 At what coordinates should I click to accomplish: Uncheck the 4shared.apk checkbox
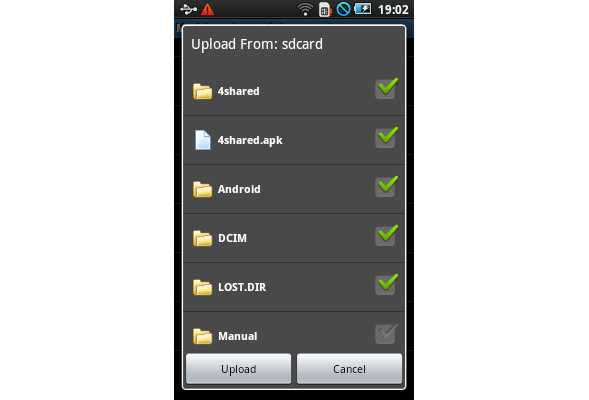click(x=386, y=137)
